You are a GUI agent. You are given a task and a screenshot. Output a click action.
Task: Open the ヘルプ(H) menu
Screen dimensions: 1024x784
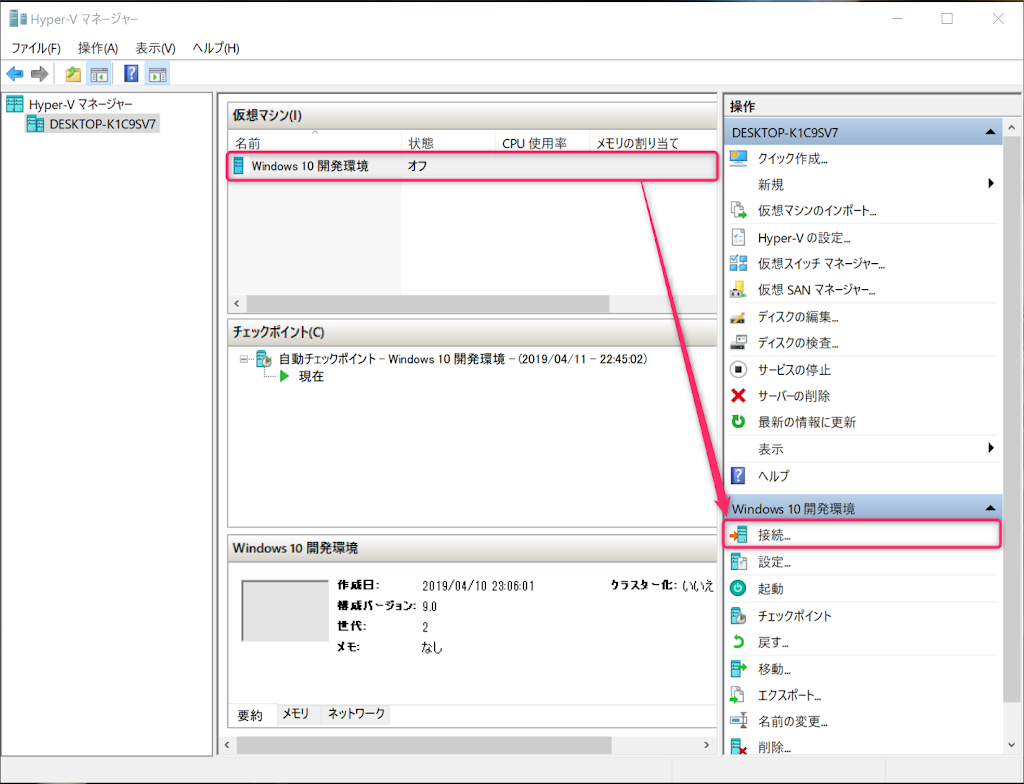(x=216, y=48)
